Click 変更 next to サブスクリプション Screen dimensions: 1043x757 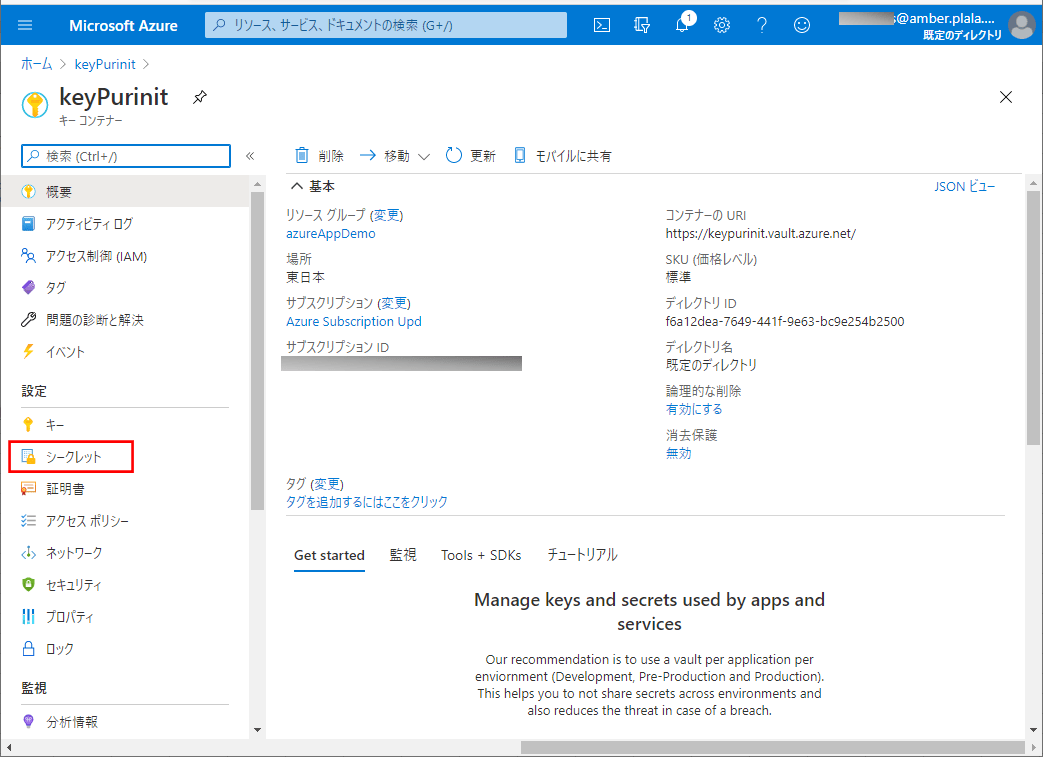[394, 303]
